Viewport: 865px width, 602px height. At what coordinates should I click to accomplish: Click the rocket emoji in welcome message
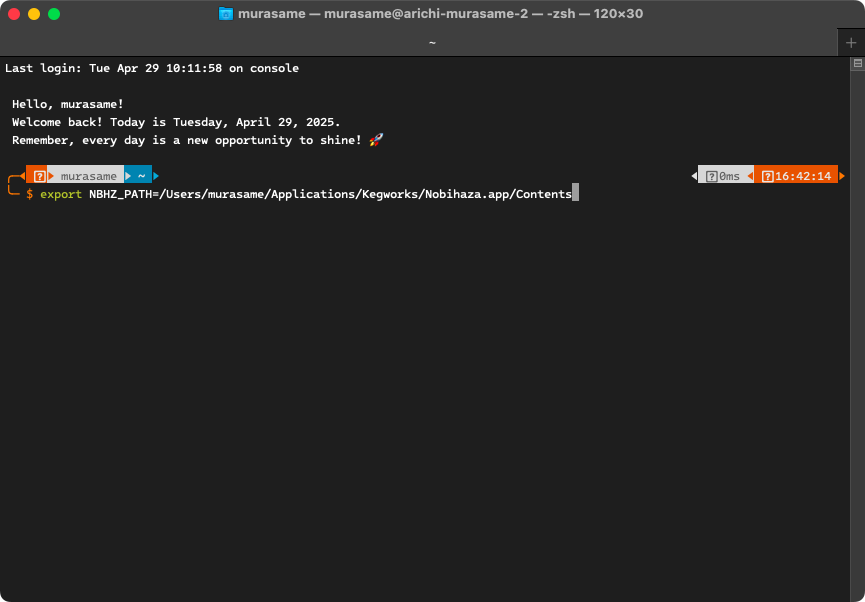376,140
